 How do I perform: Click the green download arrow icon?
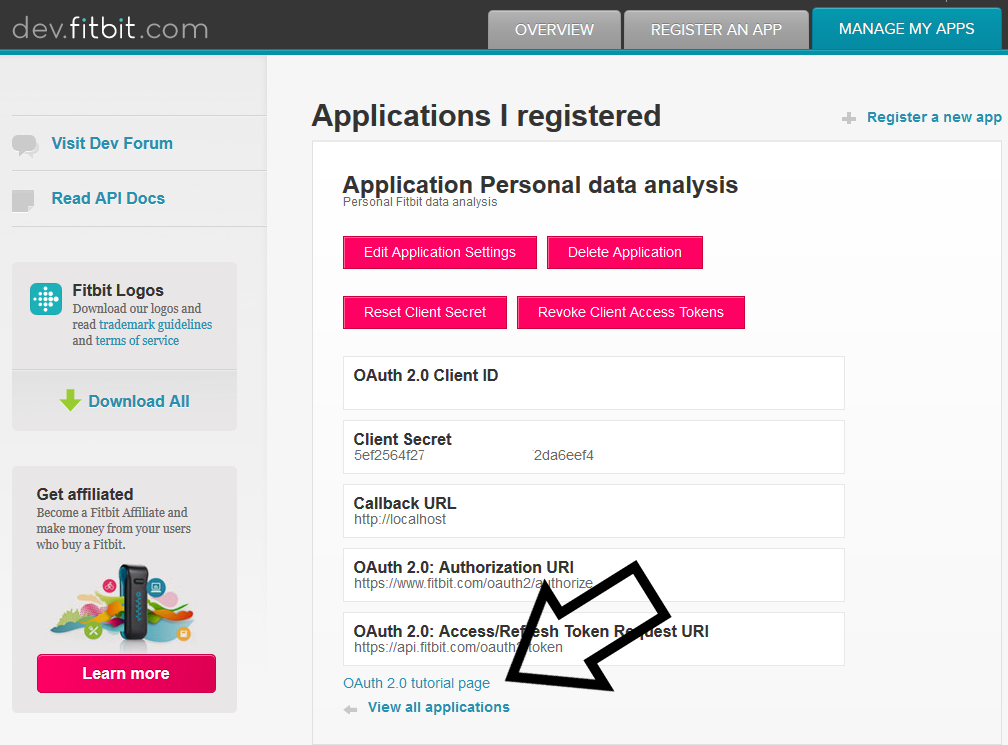coord(70,400)
